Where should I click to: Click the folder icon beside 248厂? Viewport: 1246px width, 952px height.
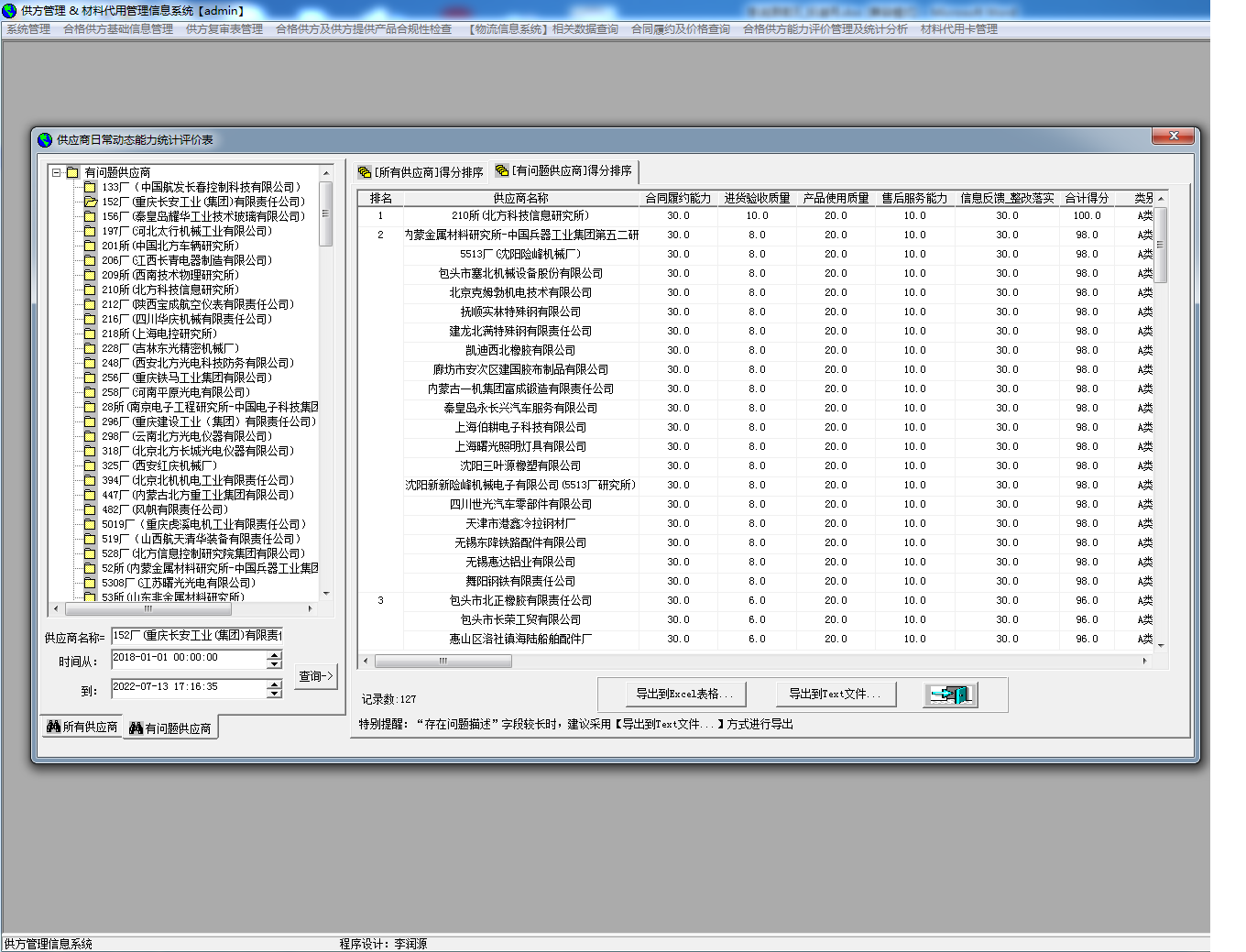pos(90,363)
